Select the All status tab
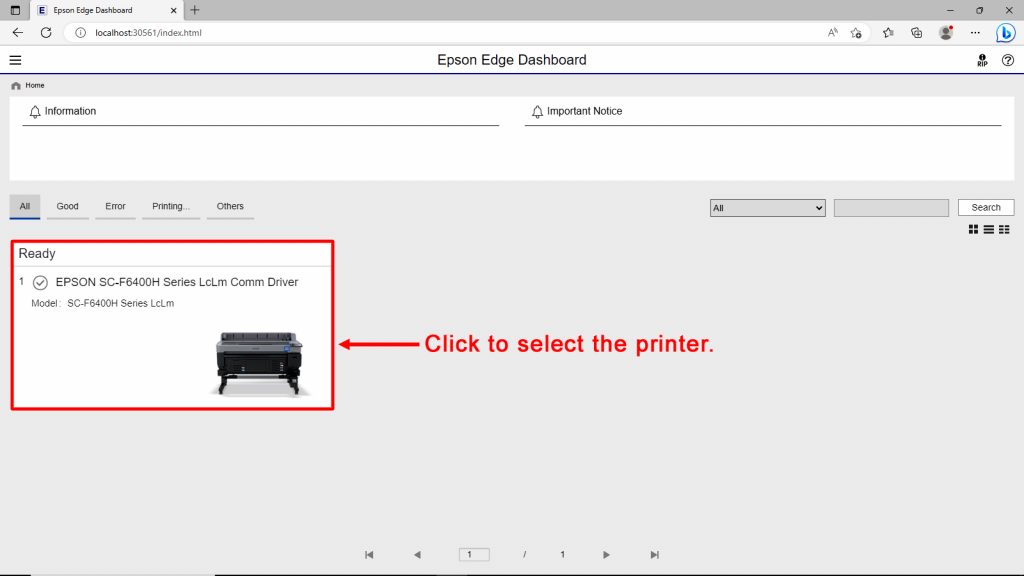The image size is (1024, 576). (x=25, y=206)
